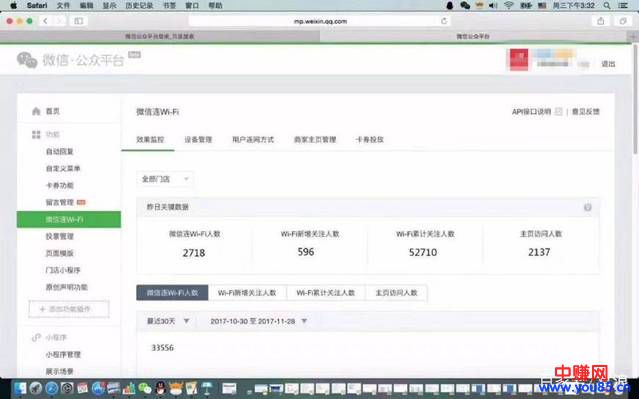Open the 意见反馈 feedback link
This screenshot has height=399, width=639.
pyautogui.click(x=586, y=111)
